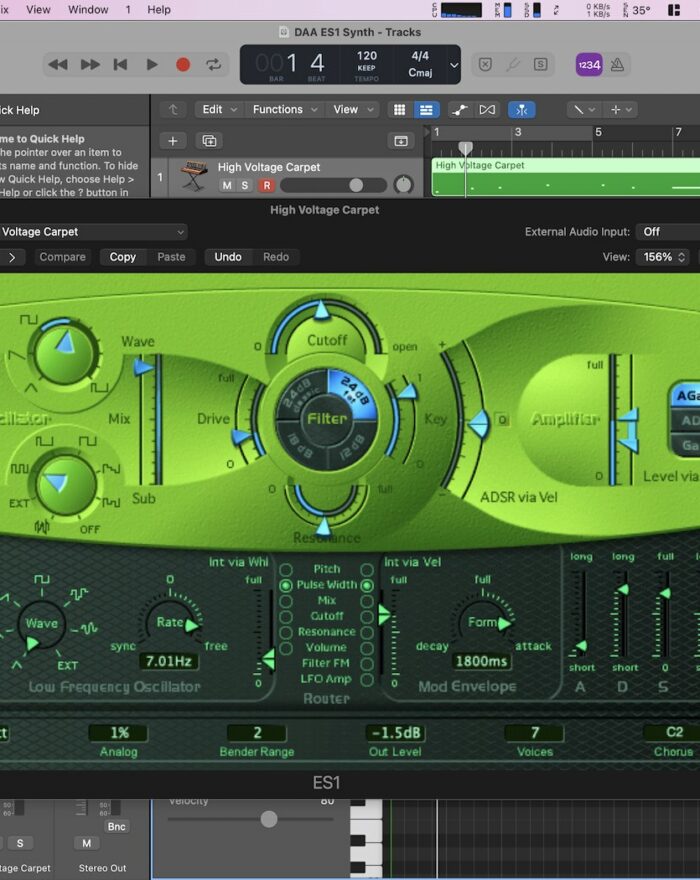The height and width of the screenshot is (880, 700).
Task: Mute the High Voltage Carpet track
Action: (x=227, y=185)
